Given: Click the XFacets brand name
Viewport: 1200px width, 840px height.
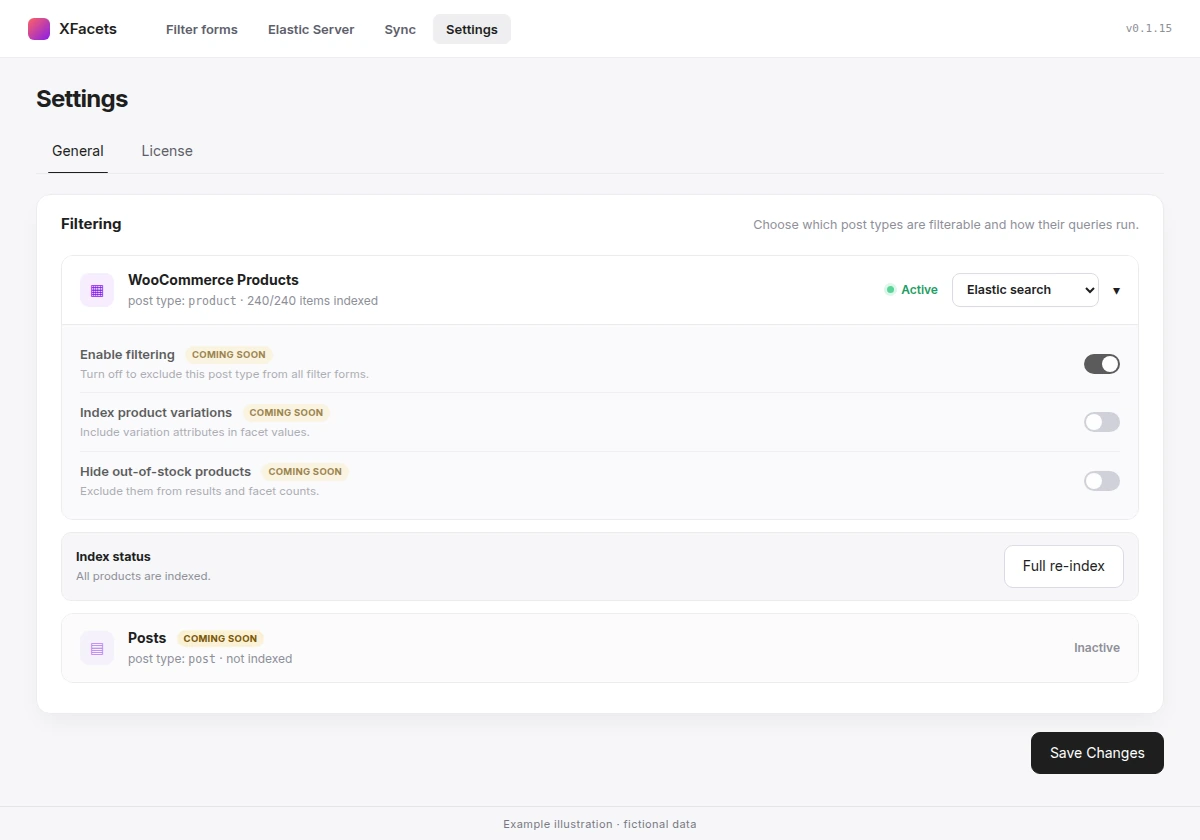Looking at the screenshot, I should pyautogui.click(x=88, y=29).
